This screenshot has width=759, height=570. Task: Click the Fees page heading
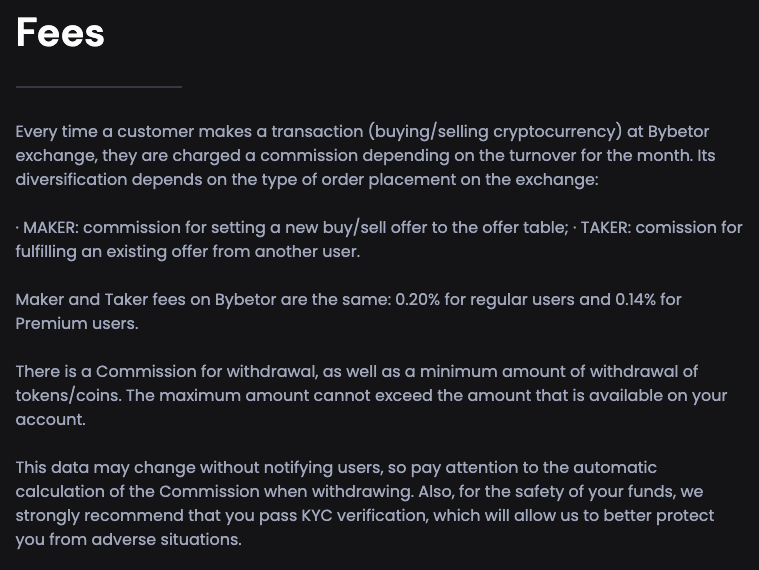[60, 32]
